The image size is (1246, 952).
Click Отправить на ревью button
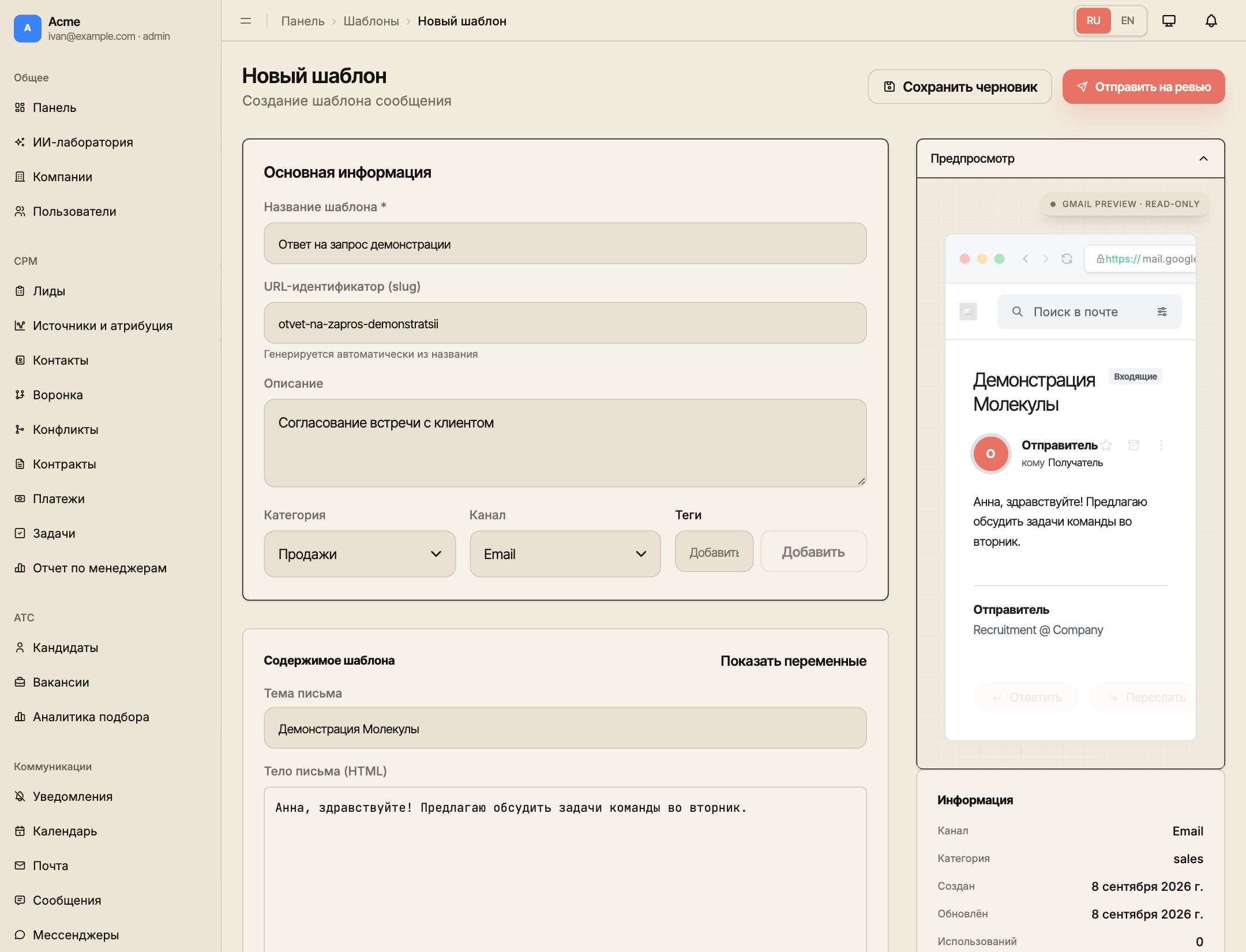pyautogui.click(x=1144, y=87)
